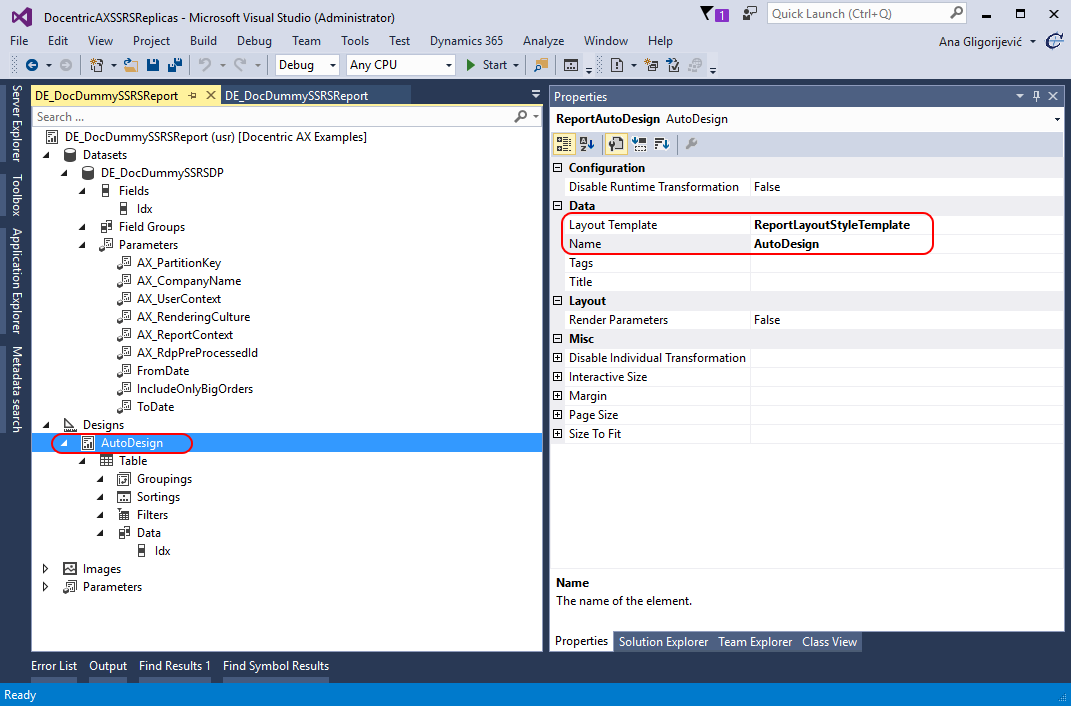
Task: Click the green Start play triangle
Action: click(x=471, y=65)
